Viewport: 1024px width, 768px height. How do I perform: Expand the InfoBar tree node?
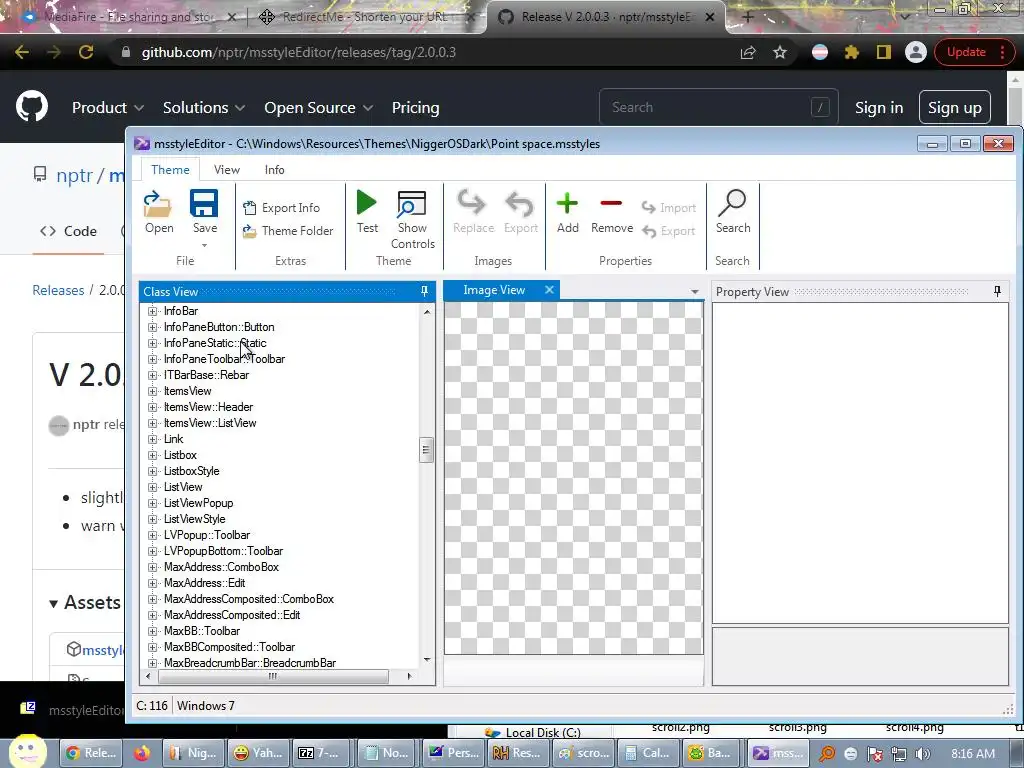153,311
